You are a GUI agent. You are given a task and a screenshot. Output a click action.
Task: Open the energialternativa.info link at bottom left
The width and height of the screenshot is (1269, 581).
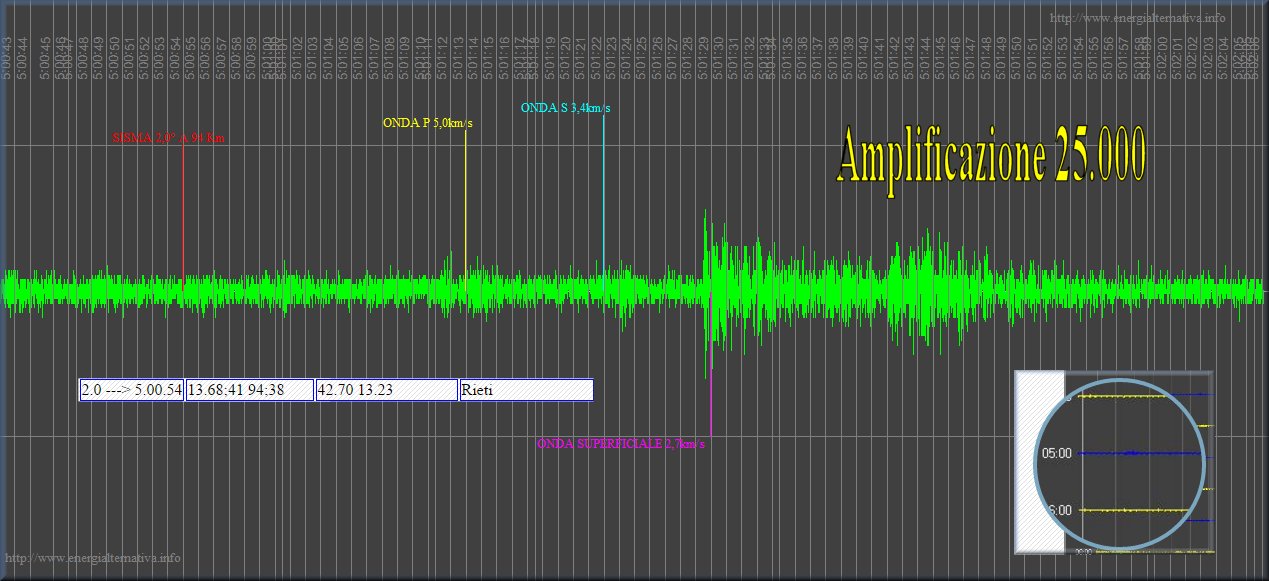pyautogui.click(x=93, y=558)
